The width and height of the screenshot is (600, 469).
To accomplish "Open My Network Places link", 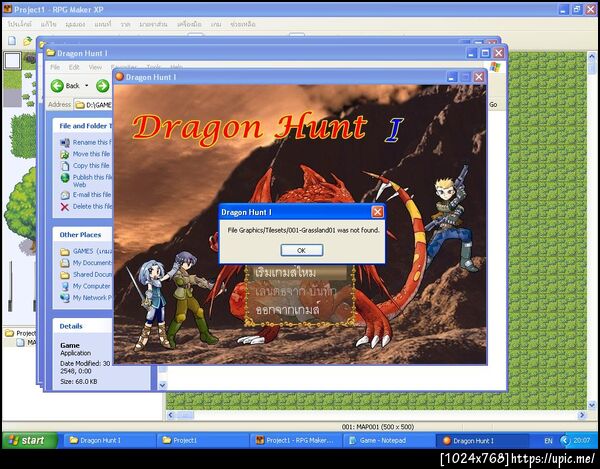I will (x=92, y=297).
